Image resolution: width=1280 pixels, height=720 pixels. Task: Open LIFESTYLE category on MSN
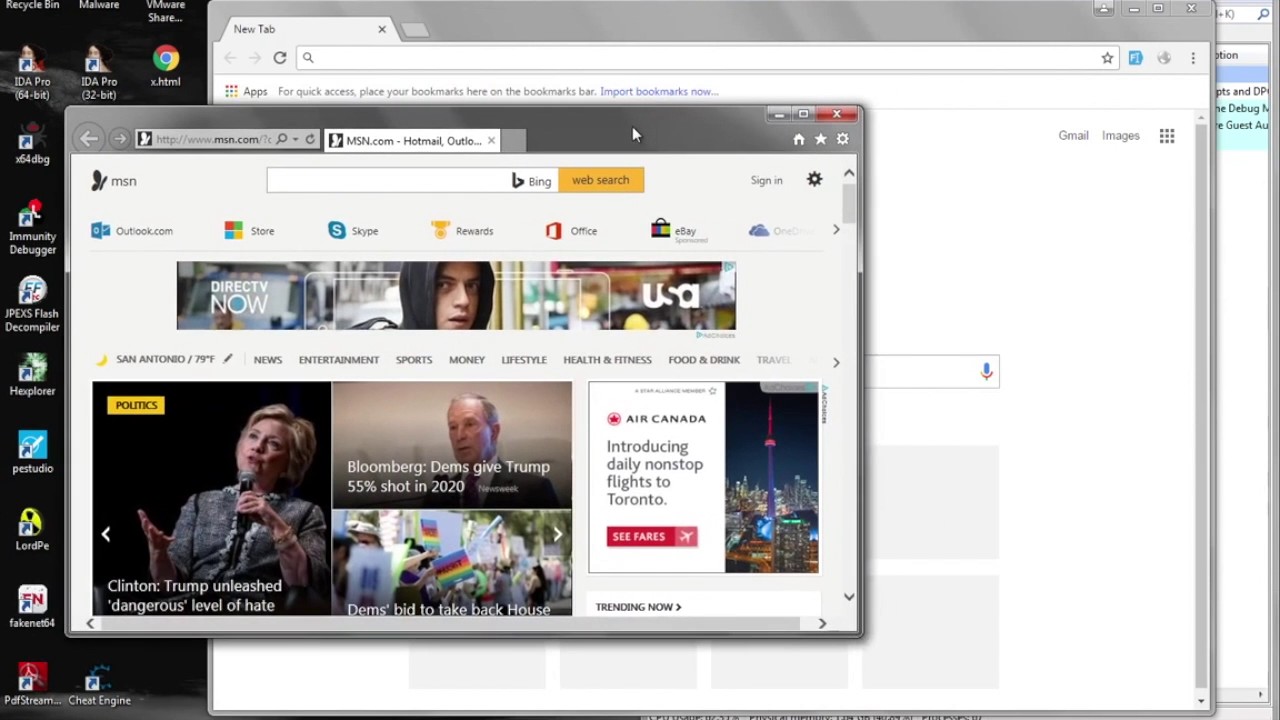point(524,360)
